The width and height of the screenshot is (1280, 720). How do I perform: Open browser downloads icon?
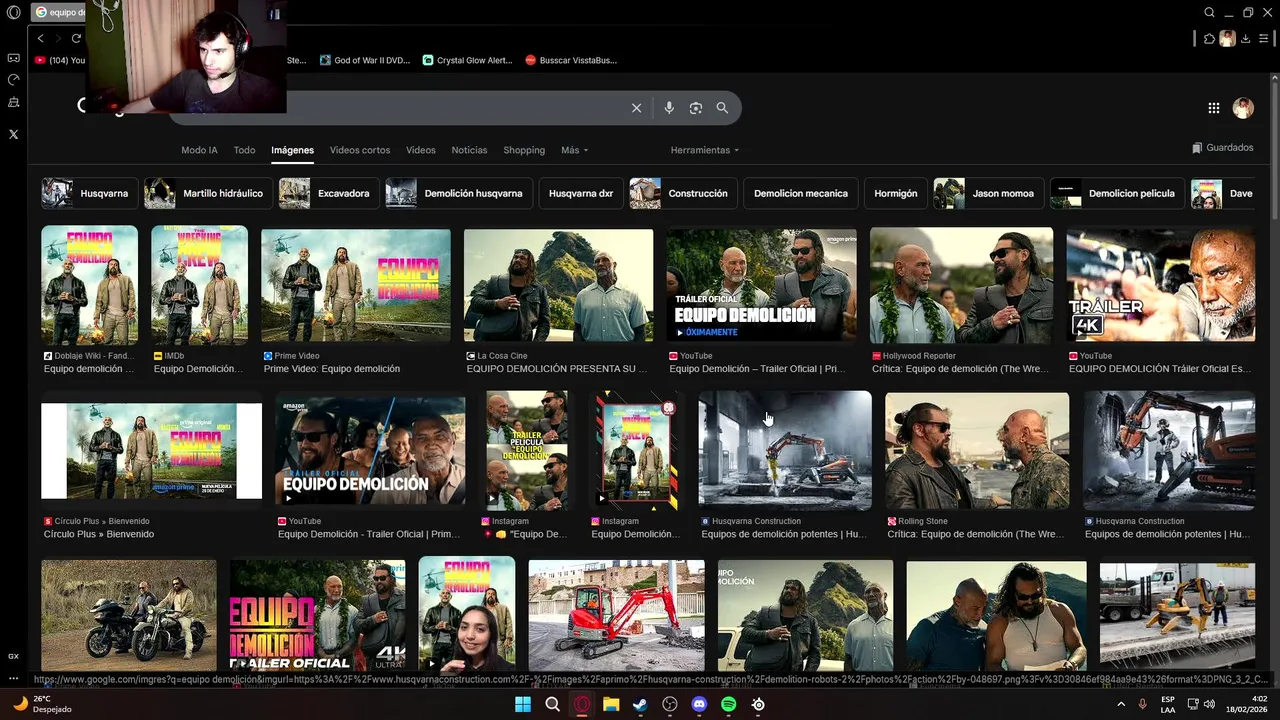click(x=1245, y=39)
